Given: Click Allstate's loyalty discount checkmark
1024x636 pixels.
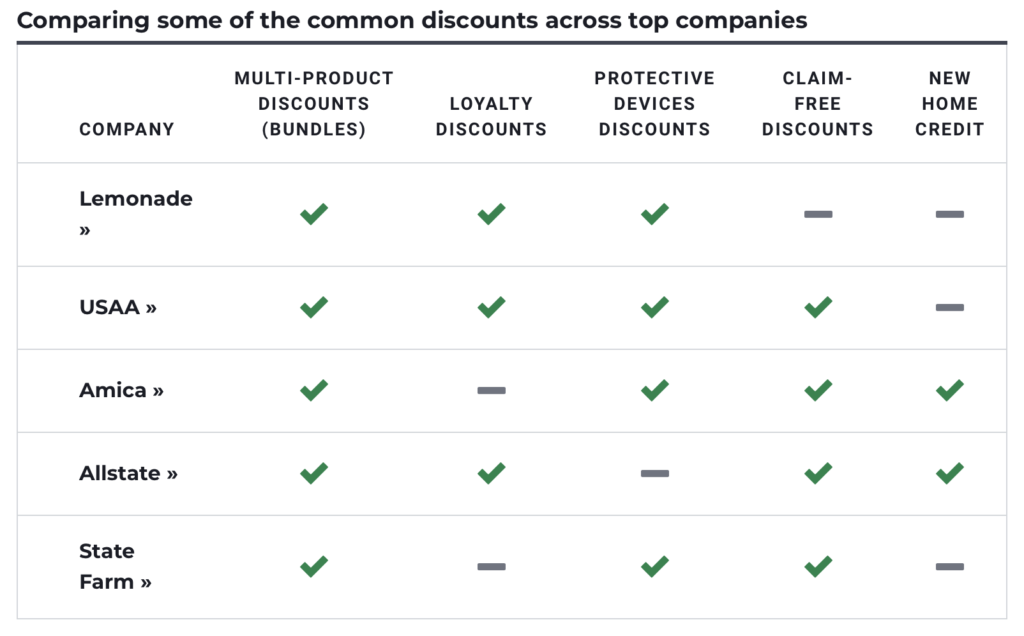Looking at the screenshot, I should click(x=491, y=473).
